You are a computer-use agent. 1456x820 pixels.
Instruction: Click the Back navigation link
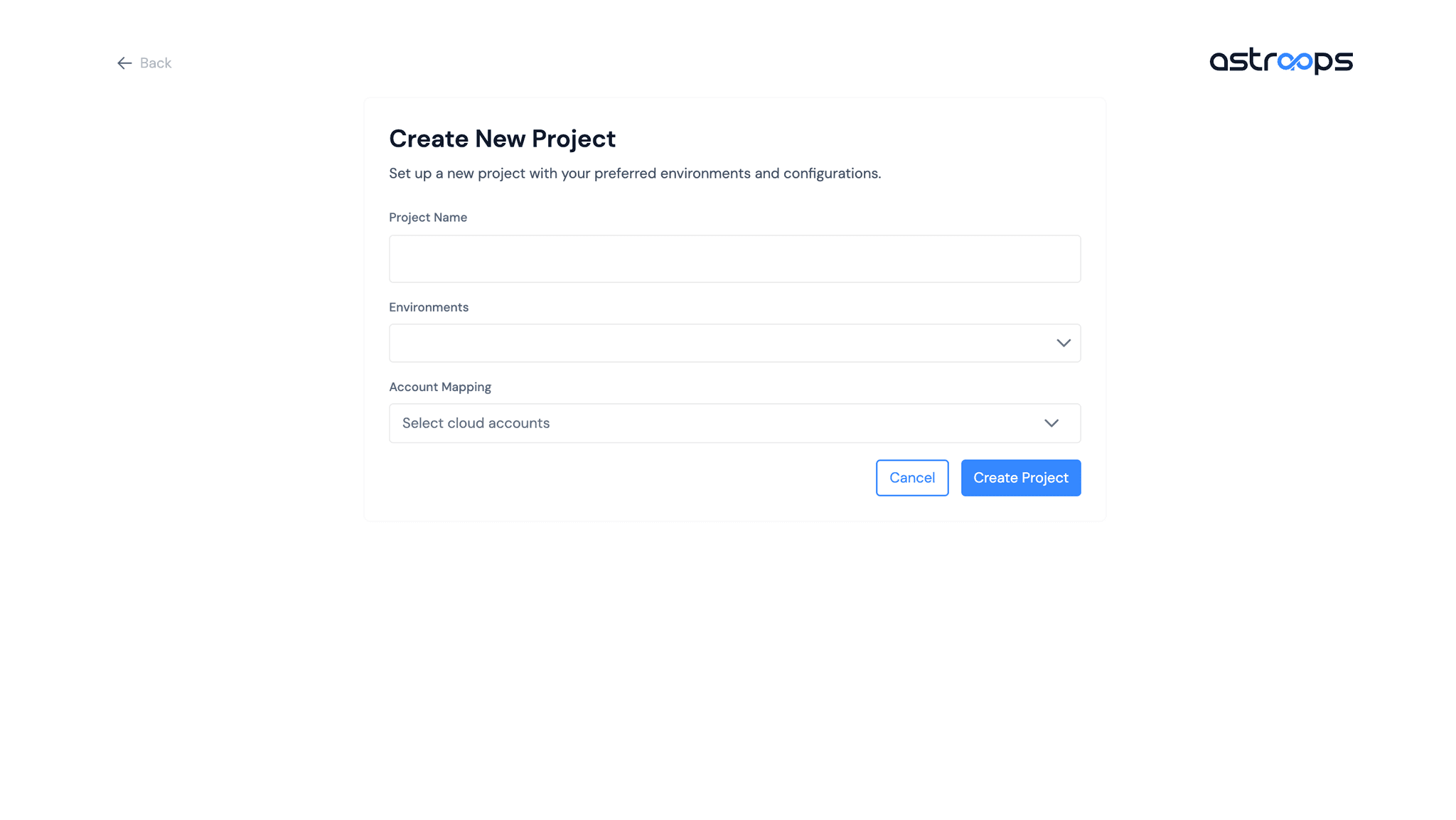click(156, 63)
